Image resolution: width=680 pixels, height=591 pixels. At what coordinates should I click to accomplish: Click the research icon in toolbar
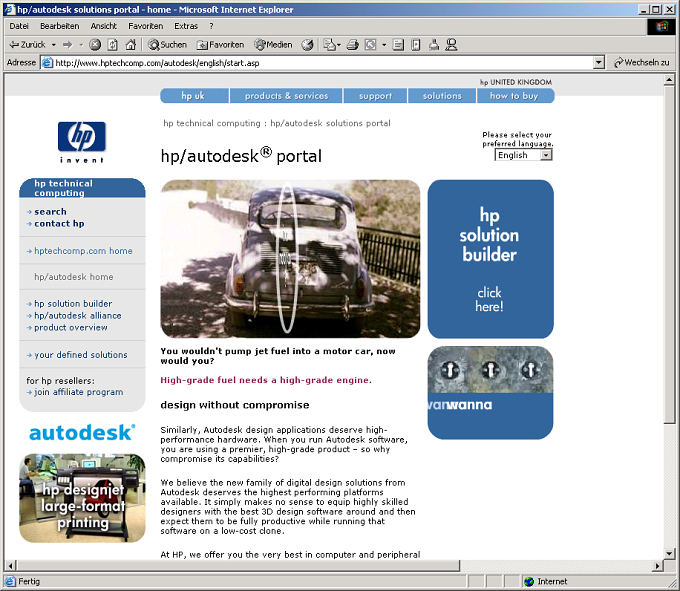click(434, 45)
